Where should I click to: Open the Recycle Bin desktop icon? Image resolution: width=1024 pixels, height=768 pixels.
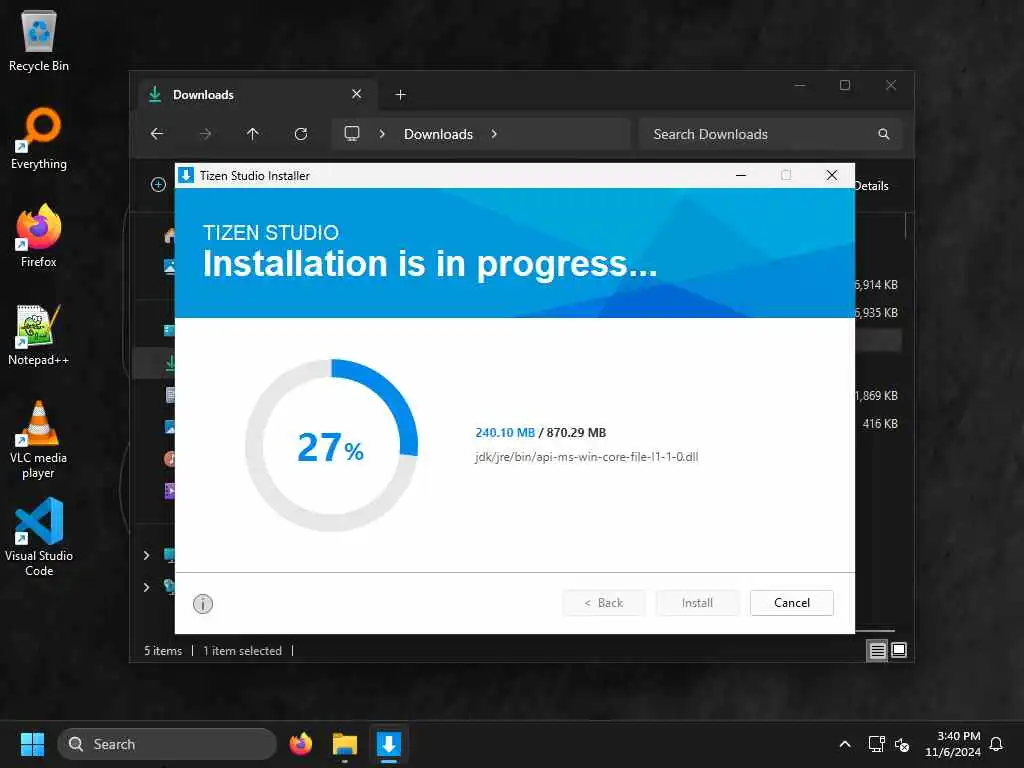pyautogui.click(x=39, y=40)
